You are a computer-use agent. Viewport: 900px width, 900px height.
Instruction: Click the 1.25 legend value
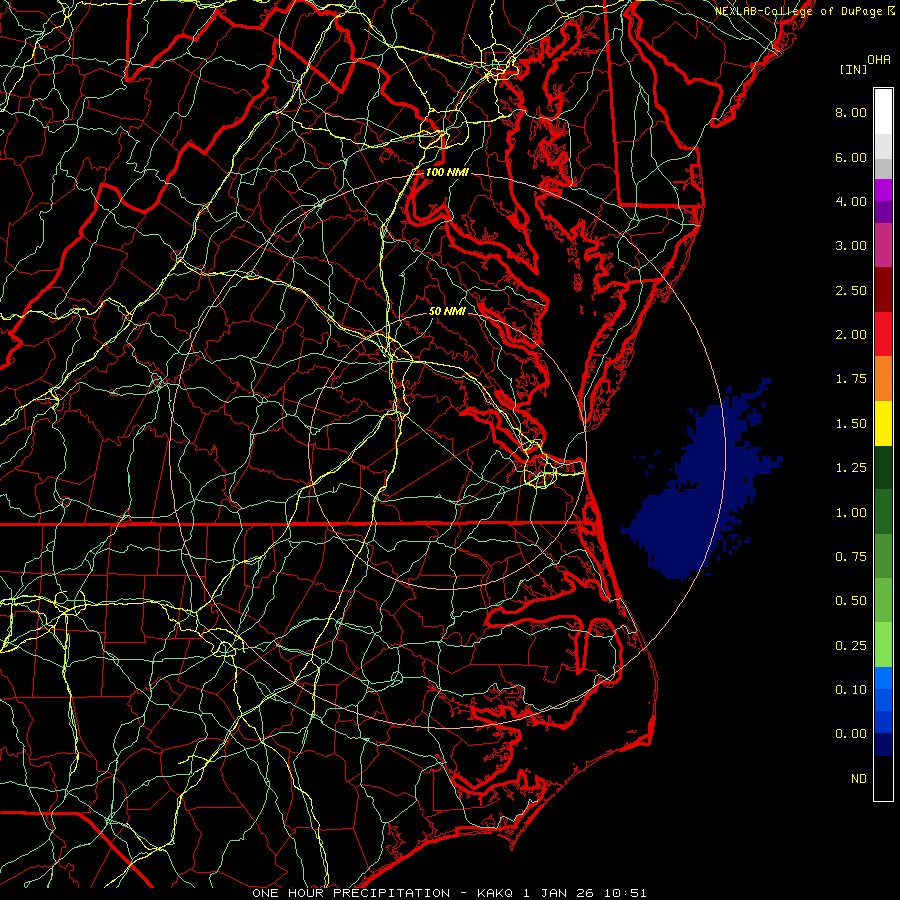tap(851, 468)
